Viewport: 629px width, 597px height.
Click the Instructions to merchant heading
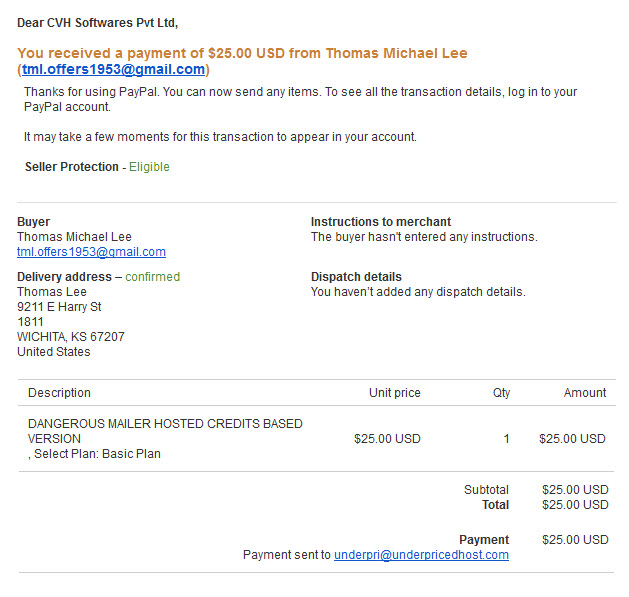click(381, 222)
